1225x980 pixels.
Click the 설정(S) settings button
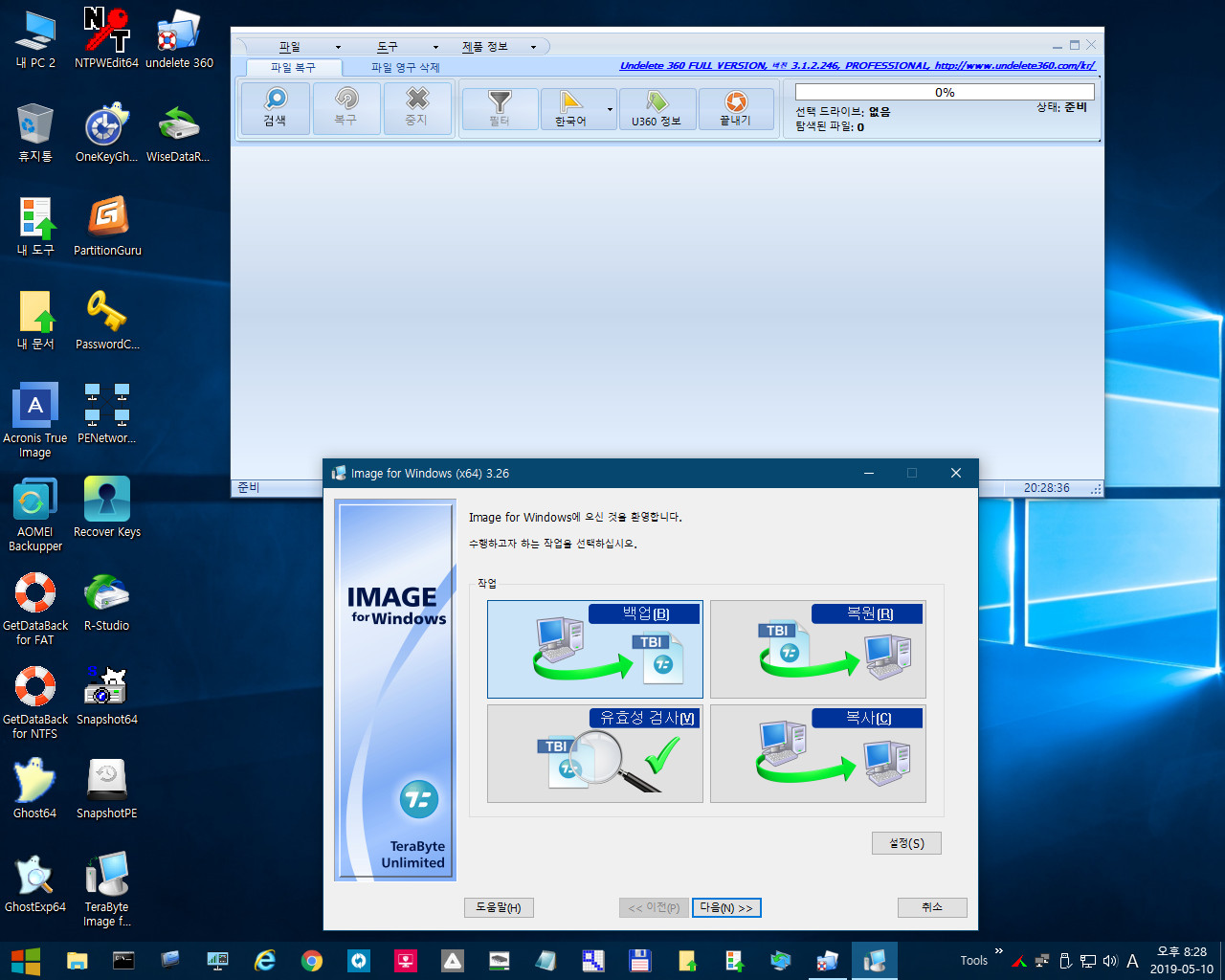(x=906, y=843)
